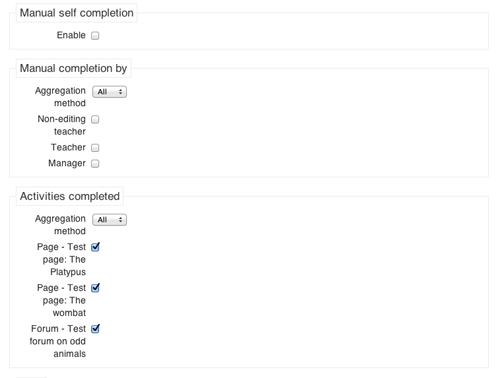Click the Enable label text

(x=71, y=35)
